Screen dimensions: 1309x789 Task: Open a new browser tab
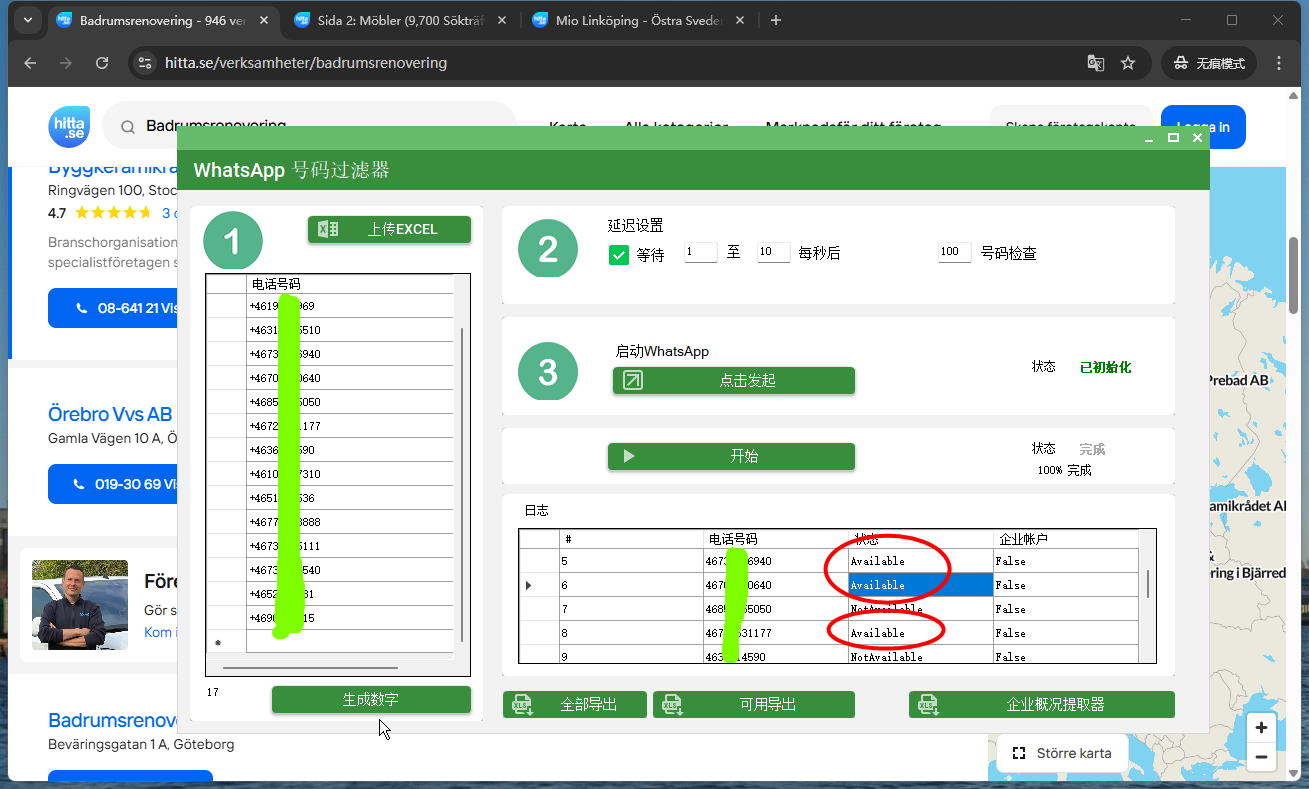[x=776, y=20]
